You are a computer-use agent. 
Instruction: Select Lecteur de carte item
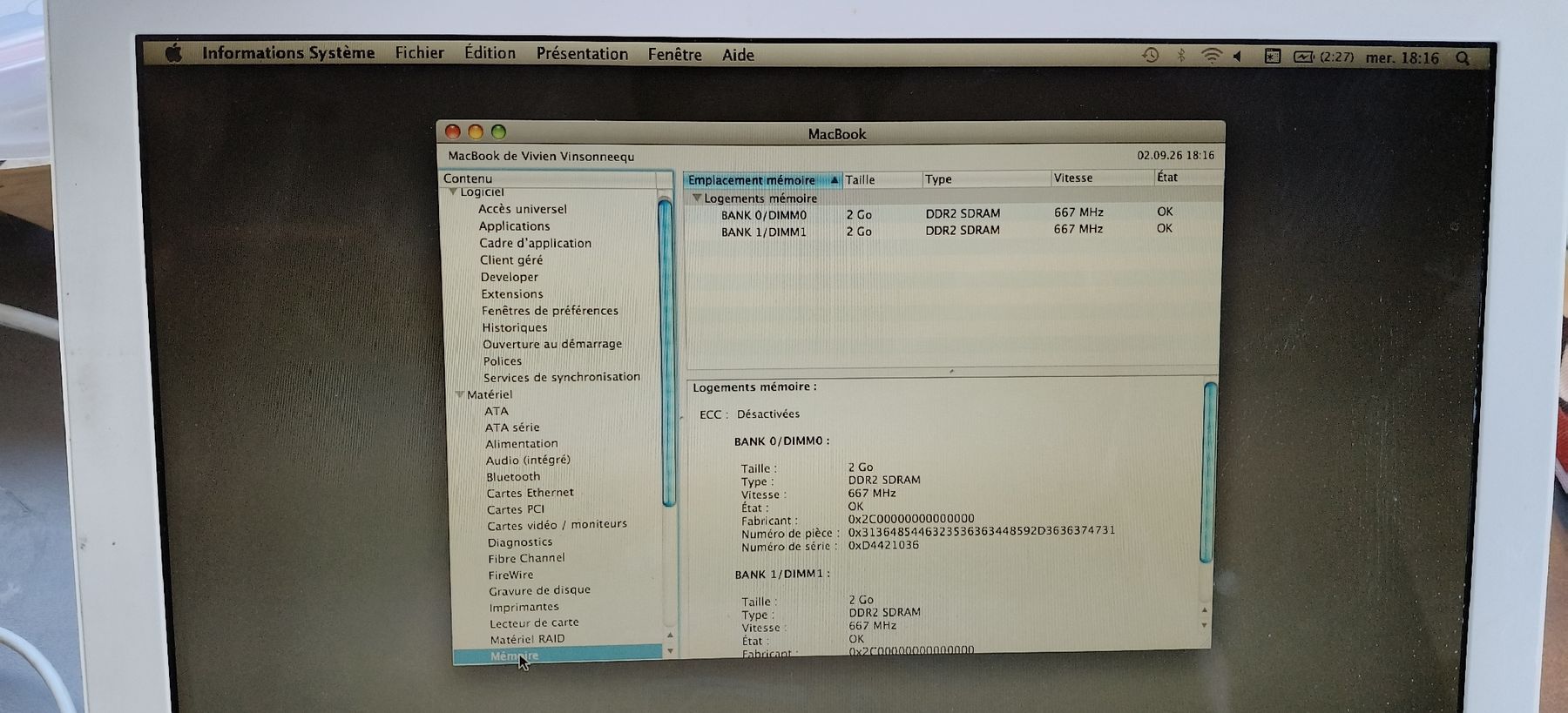[x=534, y=622]
